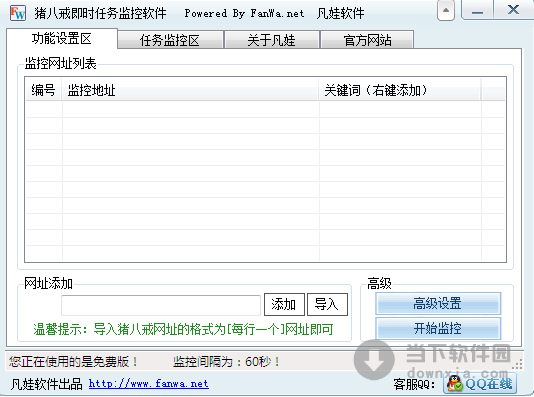This screenshot has height=397, width=534.
Task: Click the 编号 column header
Action: click(44, 90)
